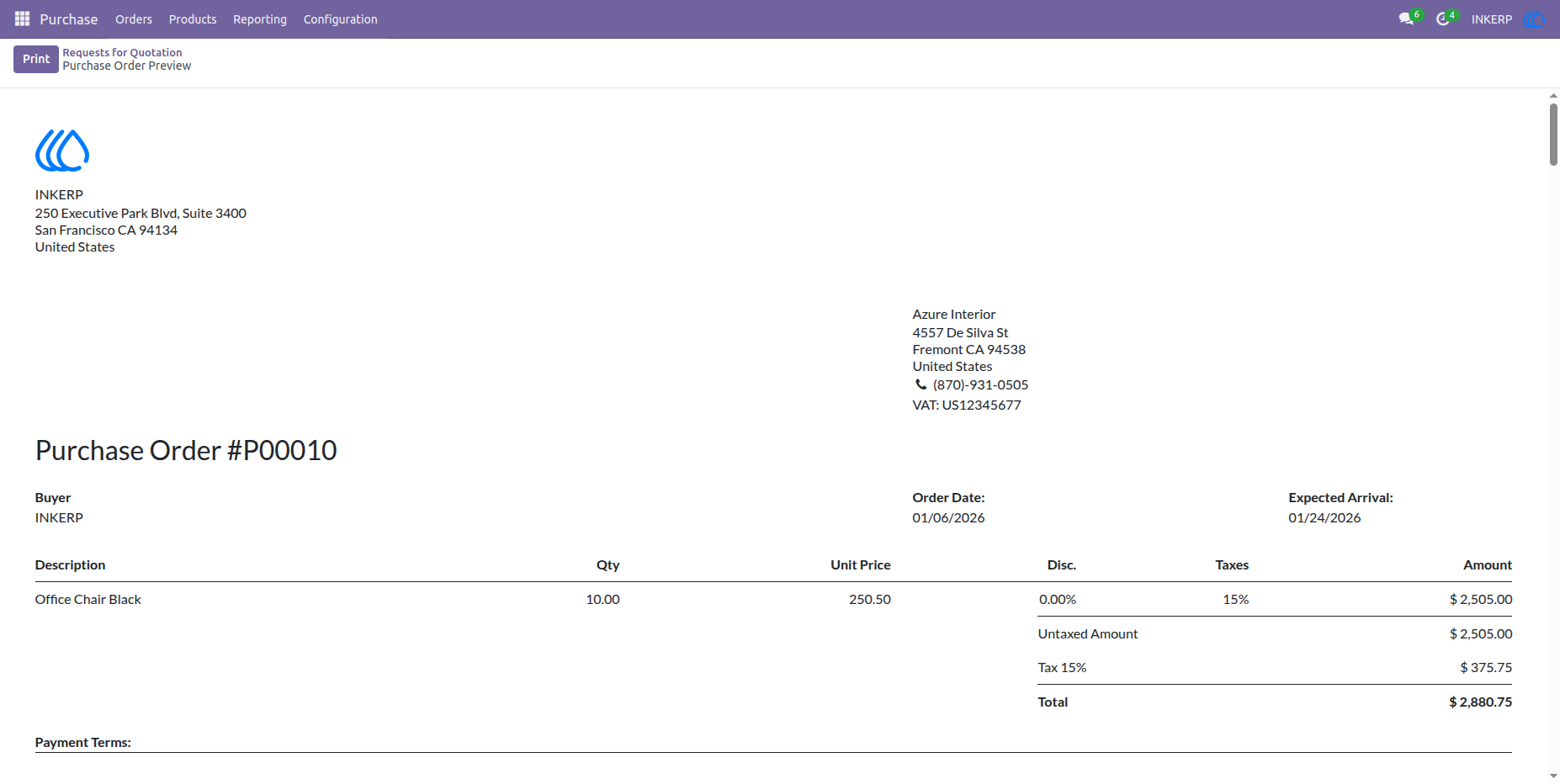The width and height of the screenshot is (1560, 784).
Task: Click the scrollbar up arrow
Action: (1553, 95)
